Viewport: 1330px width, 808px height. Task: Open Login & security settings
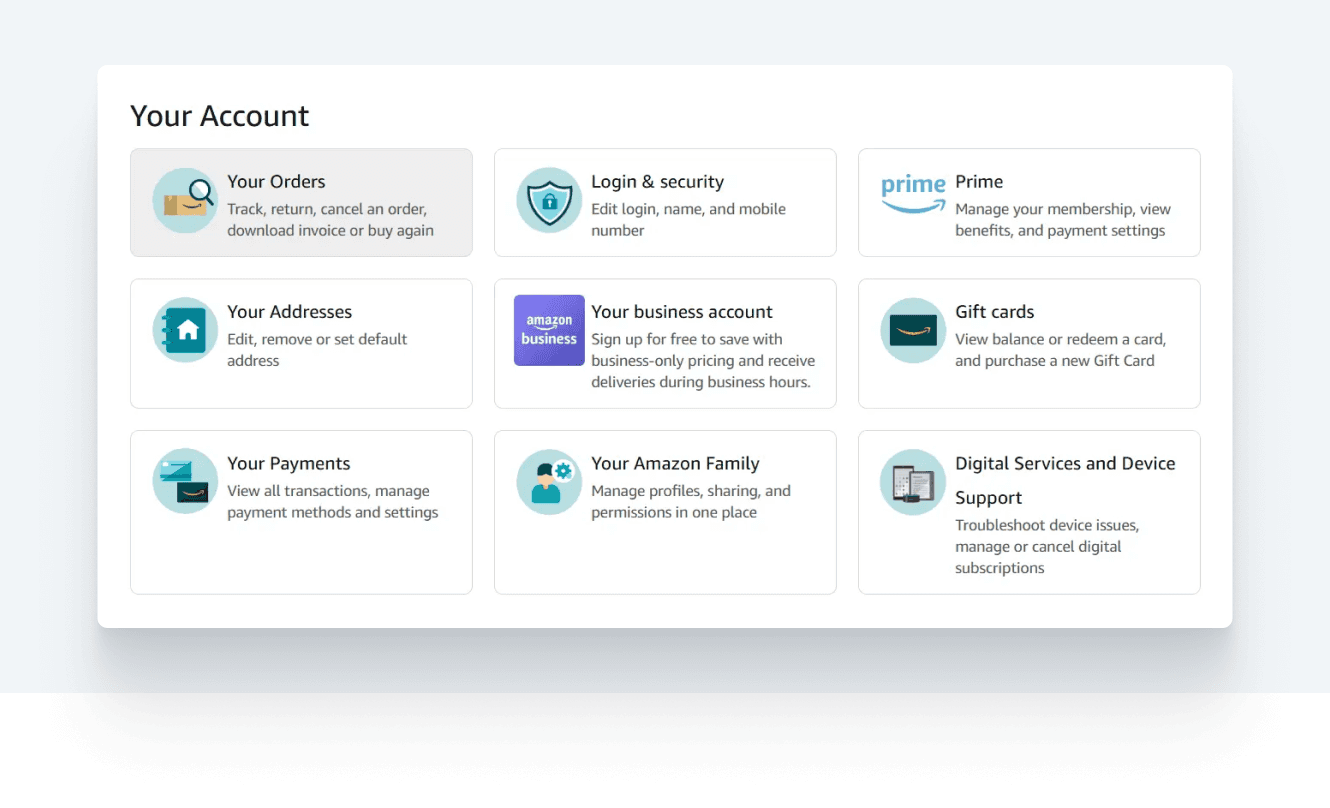(x=657, y=181)
